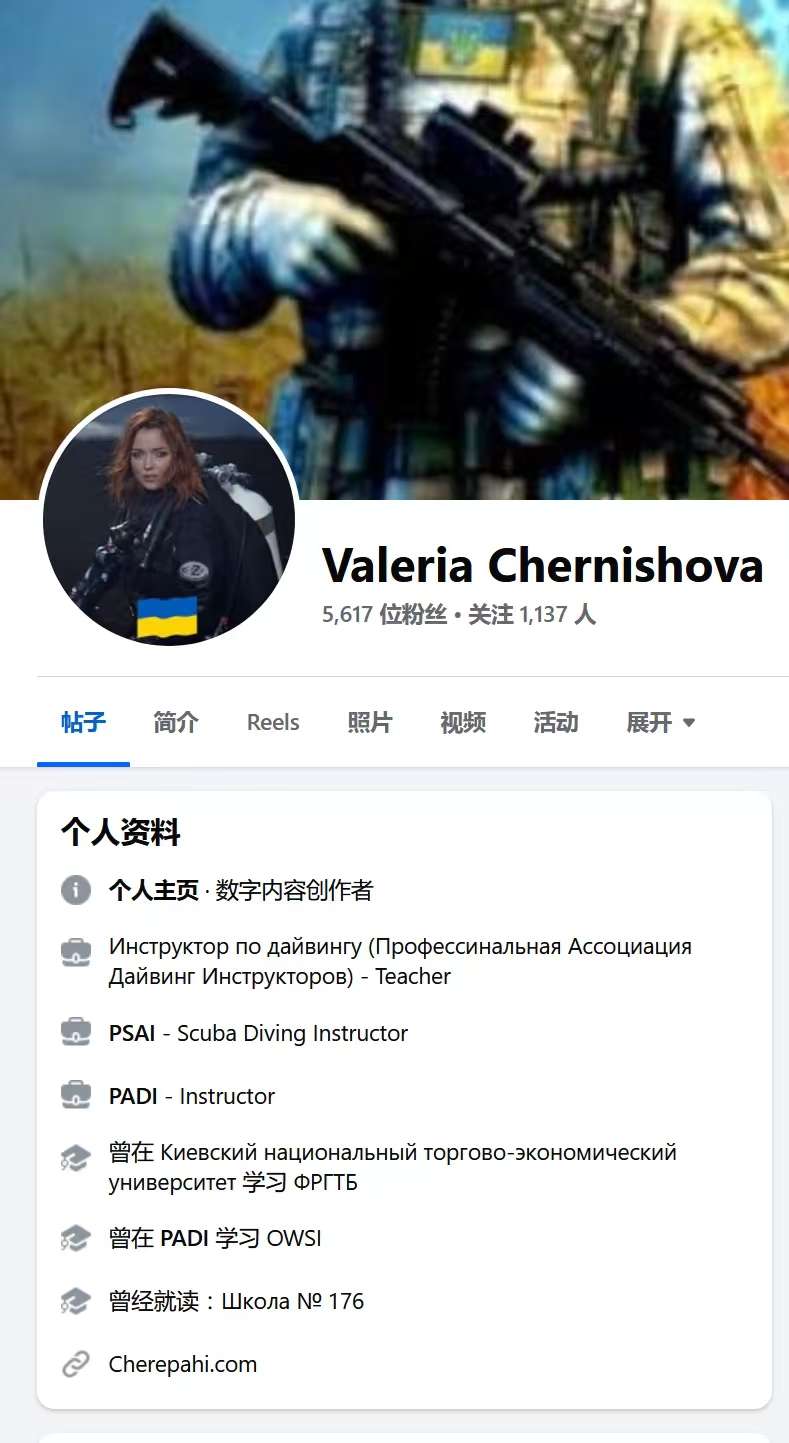Viewport: 789px width, 1443px height.
Task: Open the Reels tab
Action: [x=273, y=722]
